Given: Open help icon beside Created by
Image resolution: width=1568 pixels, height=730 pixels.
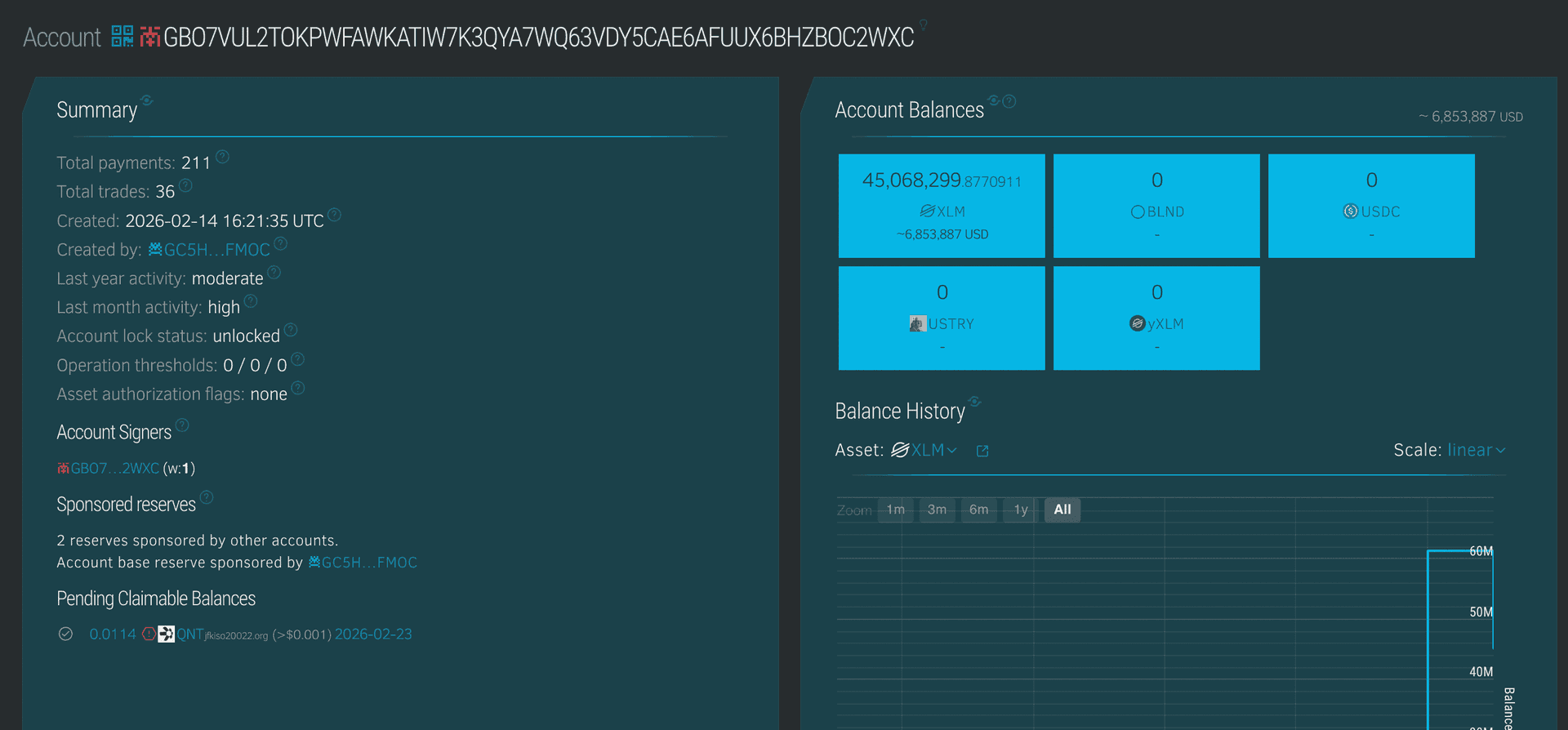Looking at the screenshot, I should click(x=280, y=243).
